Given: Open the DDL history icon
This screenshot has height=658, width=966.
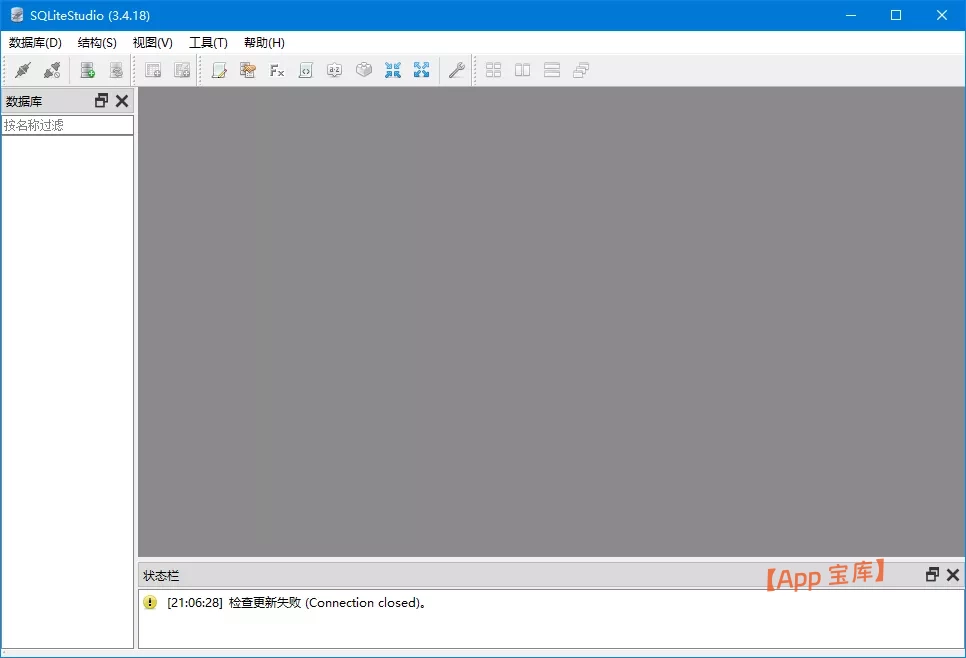Looking at the screenshot, I should pyautogui.click(x=248, y=70).
